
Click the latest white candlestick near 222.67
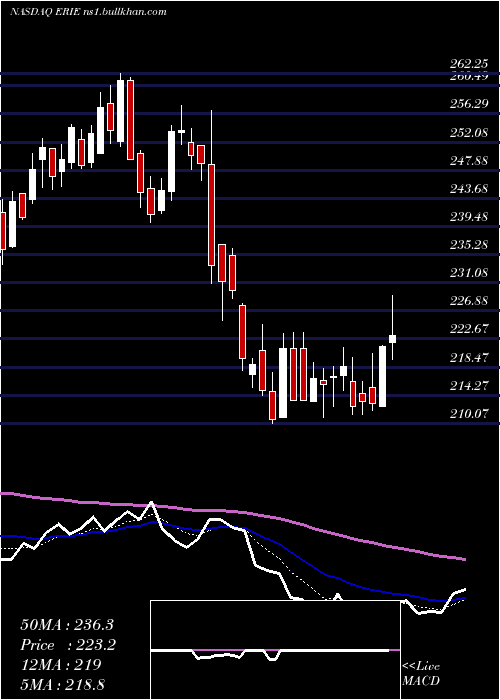(392, 338)
